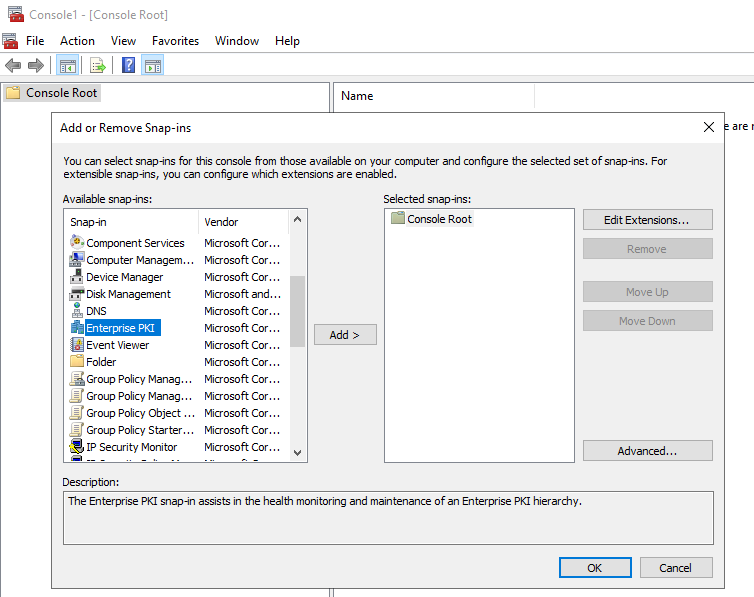Click the Event Viewer snap-in icon
Screen dimensions: 754x597
[x=78, y=345]
